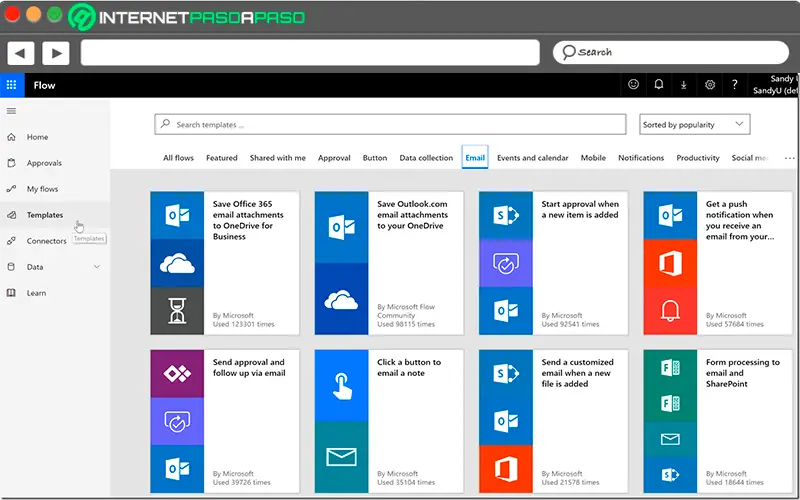Open Form processing to email and SharePoint
The height and width of the screenshot is (500, 800).
tap(718, 421)
